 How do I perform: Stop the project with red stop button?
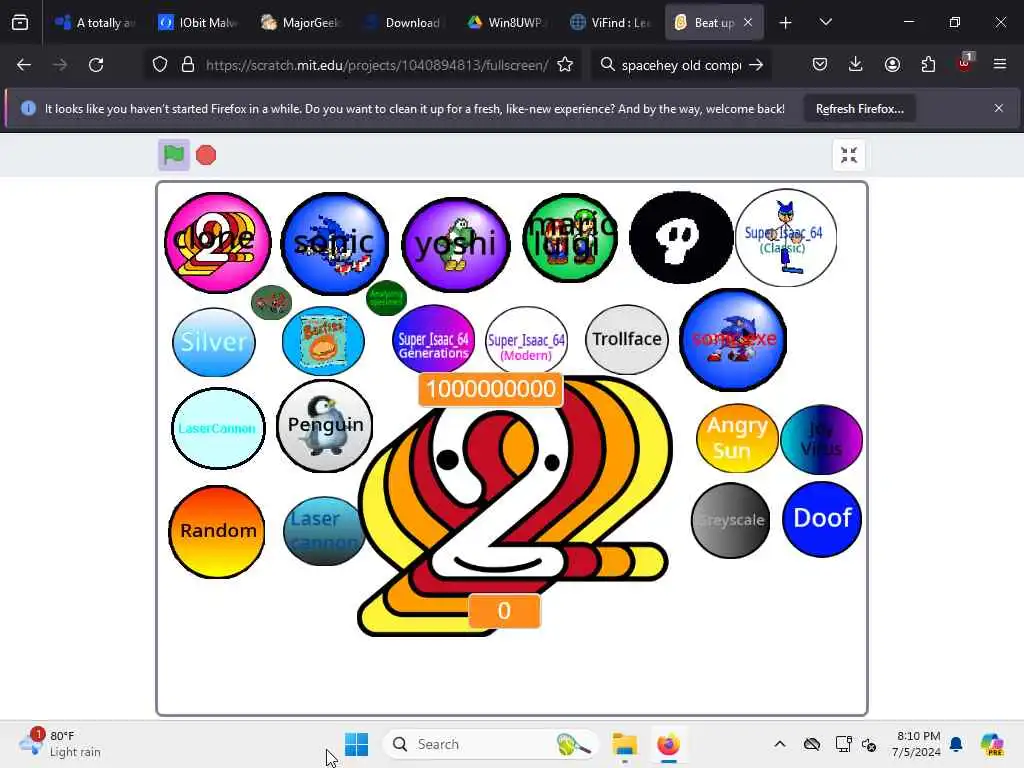tap(206, 155)
